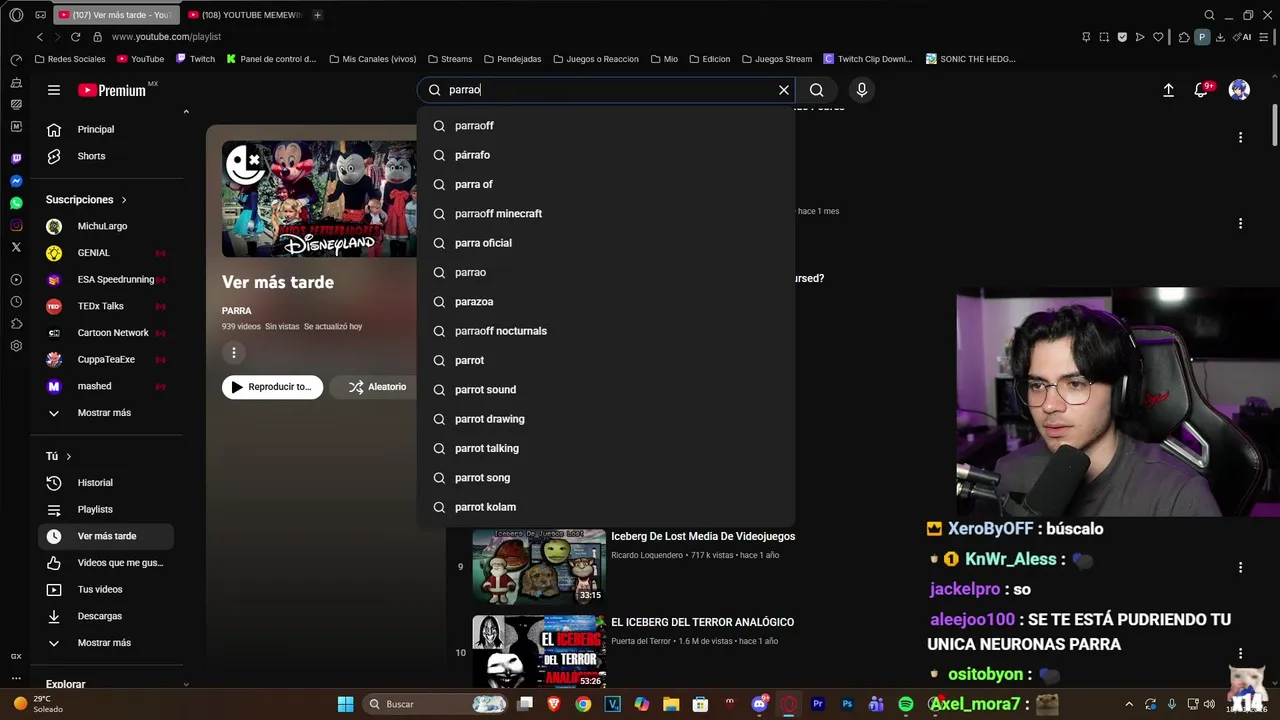This screenshot has height=720, width=1280.
Task: Choose the 'parrot talking' search suggestion
Action: (x=606, y=448)
